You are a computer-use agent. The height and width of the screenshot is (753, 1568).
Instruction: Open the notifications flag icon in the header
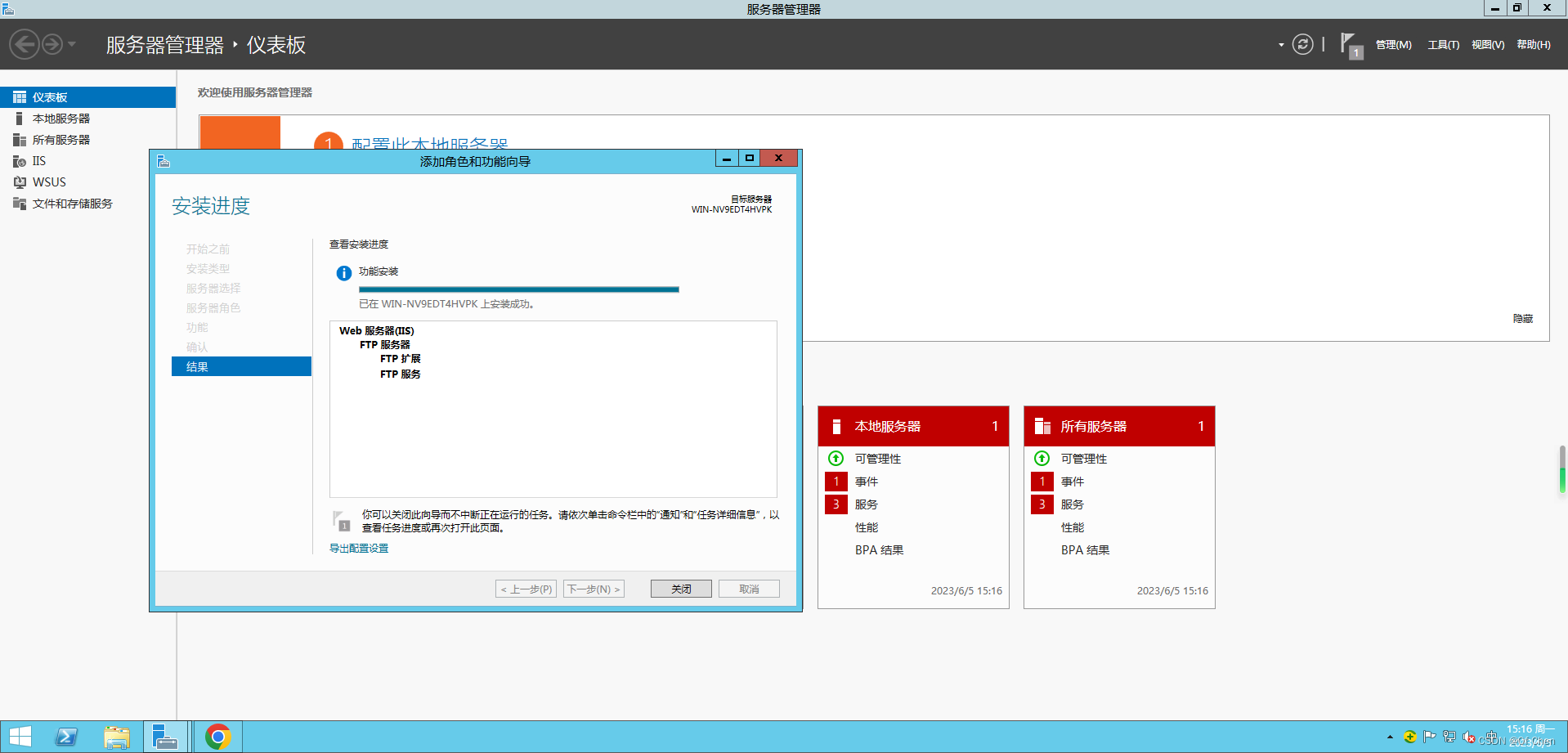pyautogui.click(x=1351, y=45)
